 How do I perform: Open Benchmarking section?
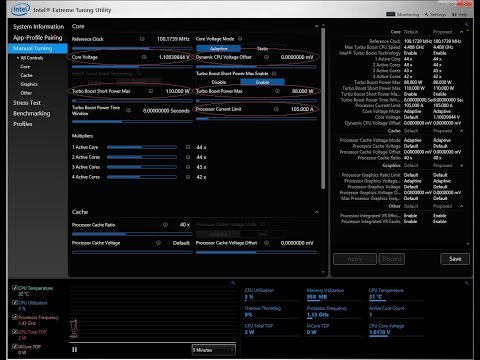(31, 114)
